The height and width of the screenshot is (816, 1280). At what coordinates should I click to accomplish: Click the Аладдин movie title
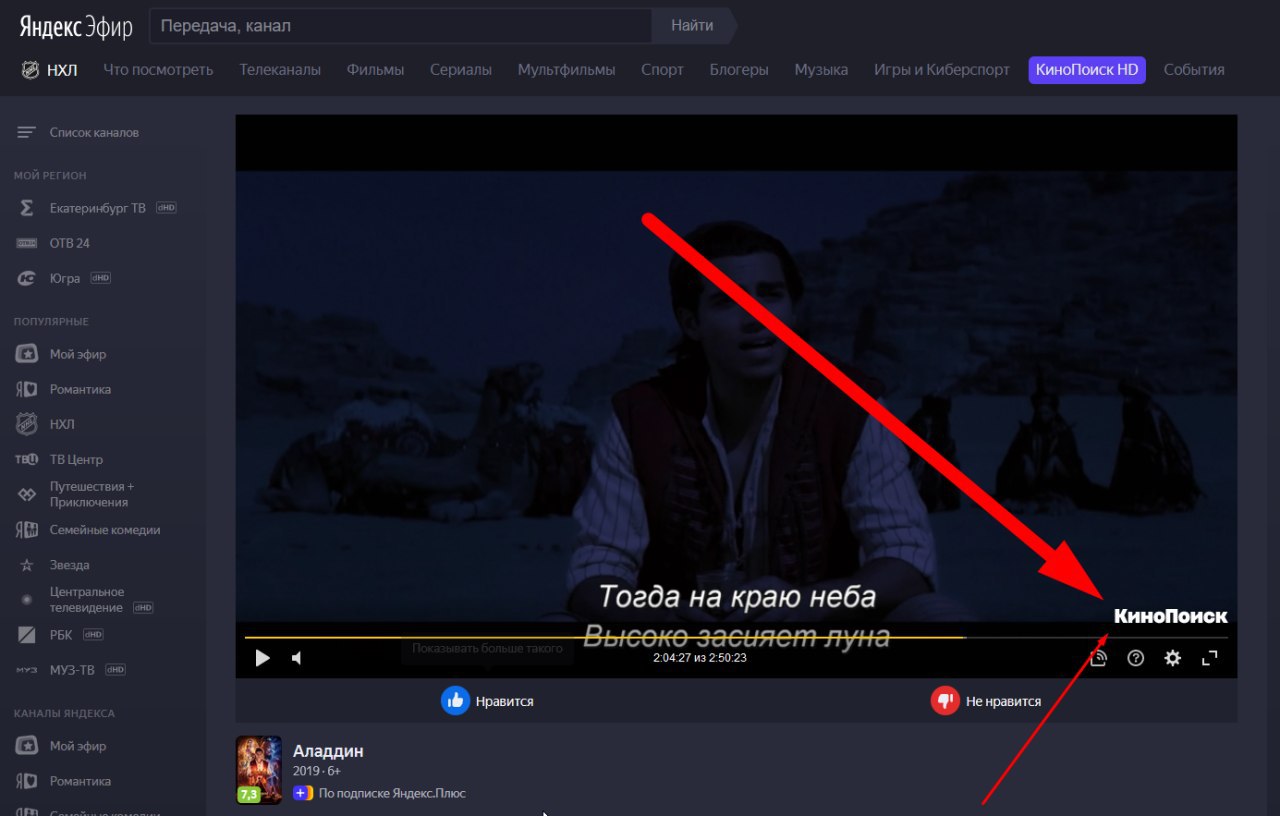(328, 751)
